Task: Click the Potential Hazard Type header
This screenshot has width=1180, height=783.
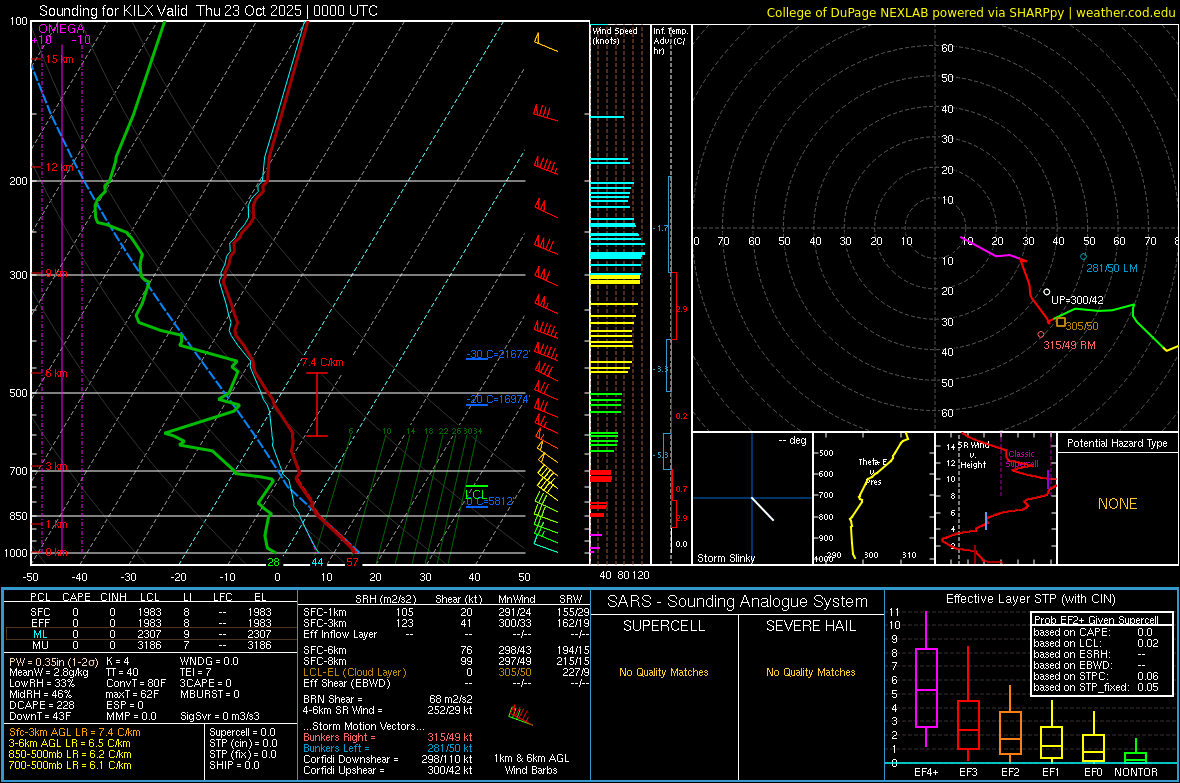Action: pyautogui.click(x=1117, y=443)
